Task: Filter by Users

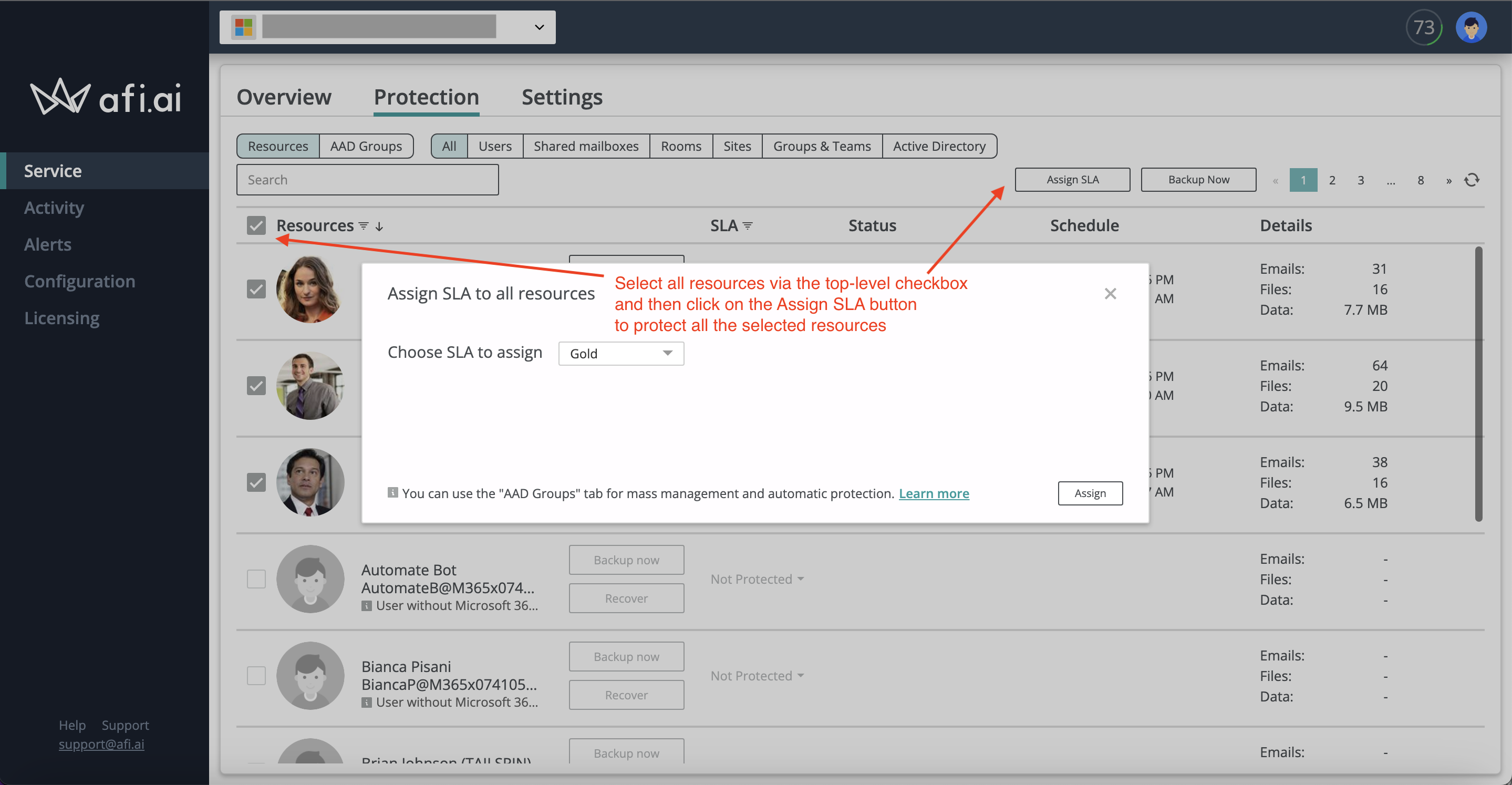Action: point(495,146)
